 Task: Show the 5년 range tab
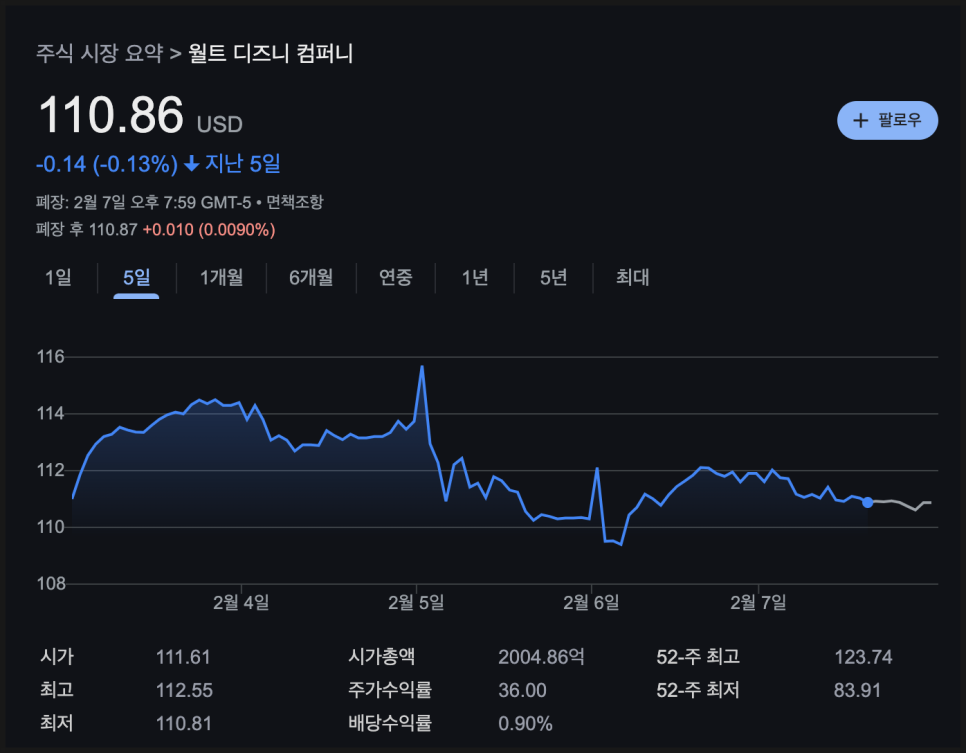553,277
